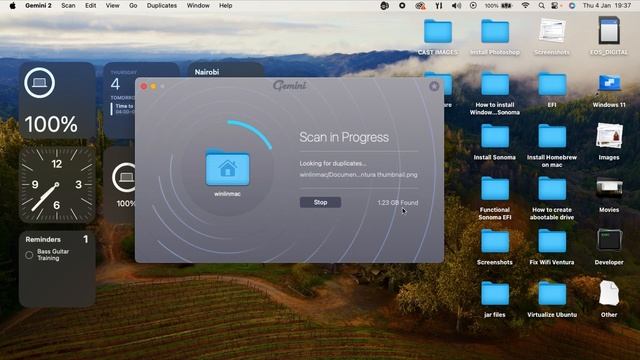Click the 'Looking for duplicates...' status line

pos(333,163)
